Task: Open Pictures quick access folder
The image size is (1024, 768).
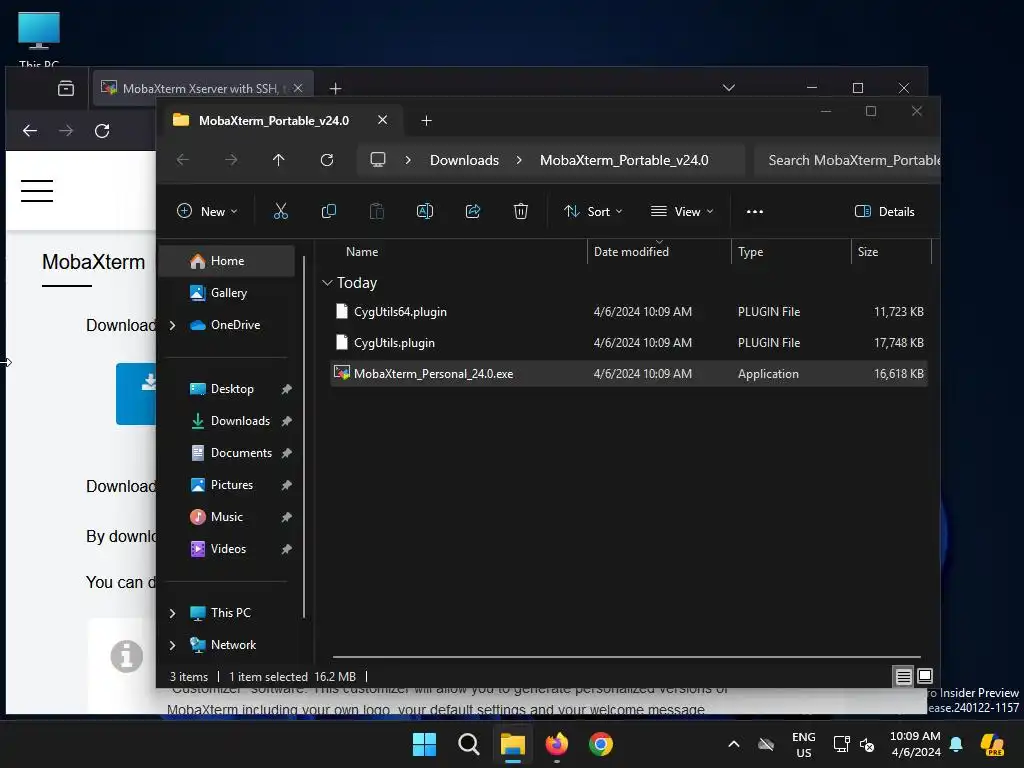Action: tap(232, 485)
